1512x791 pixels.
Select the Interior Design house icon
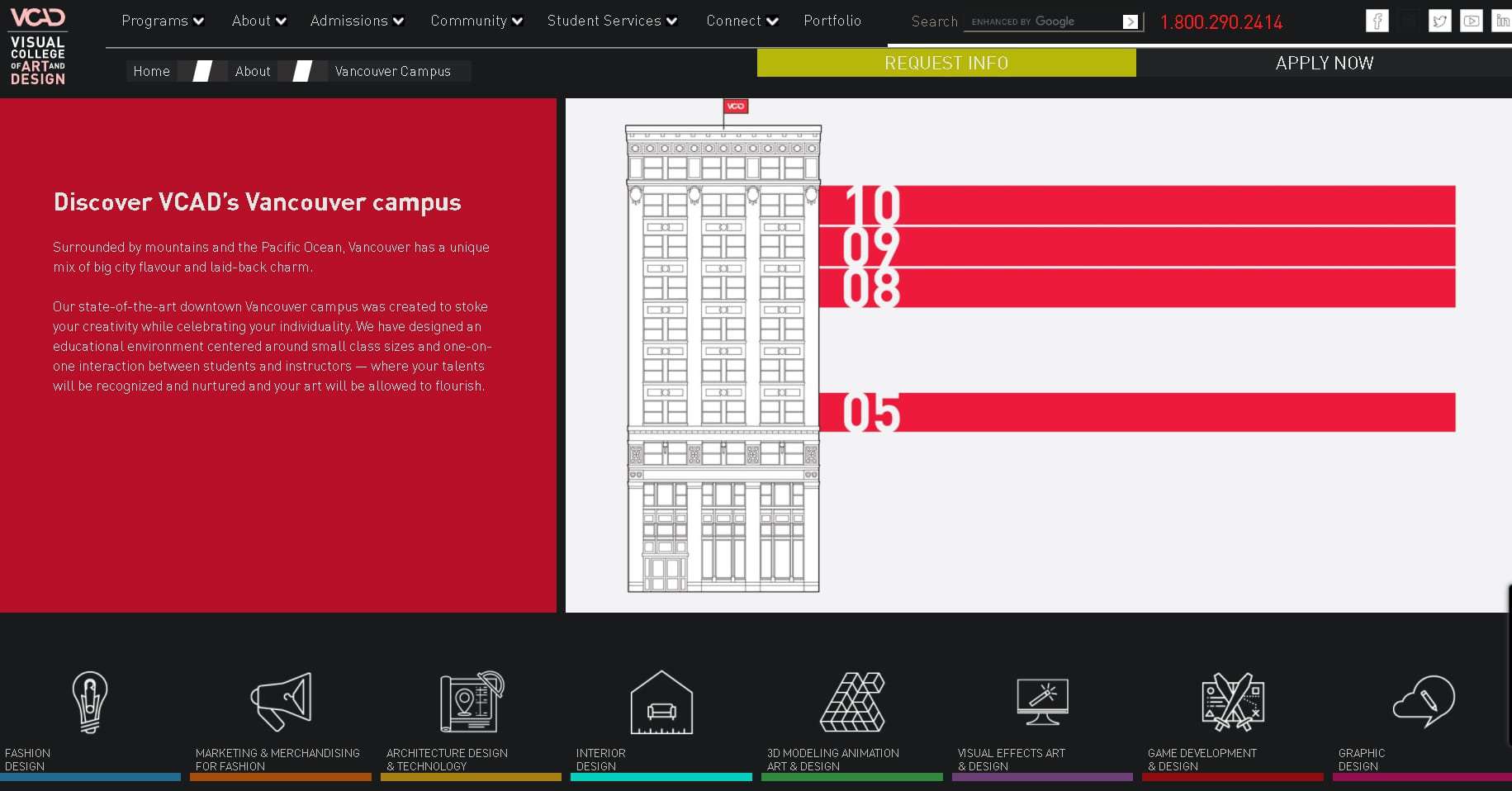coord(661,702)
